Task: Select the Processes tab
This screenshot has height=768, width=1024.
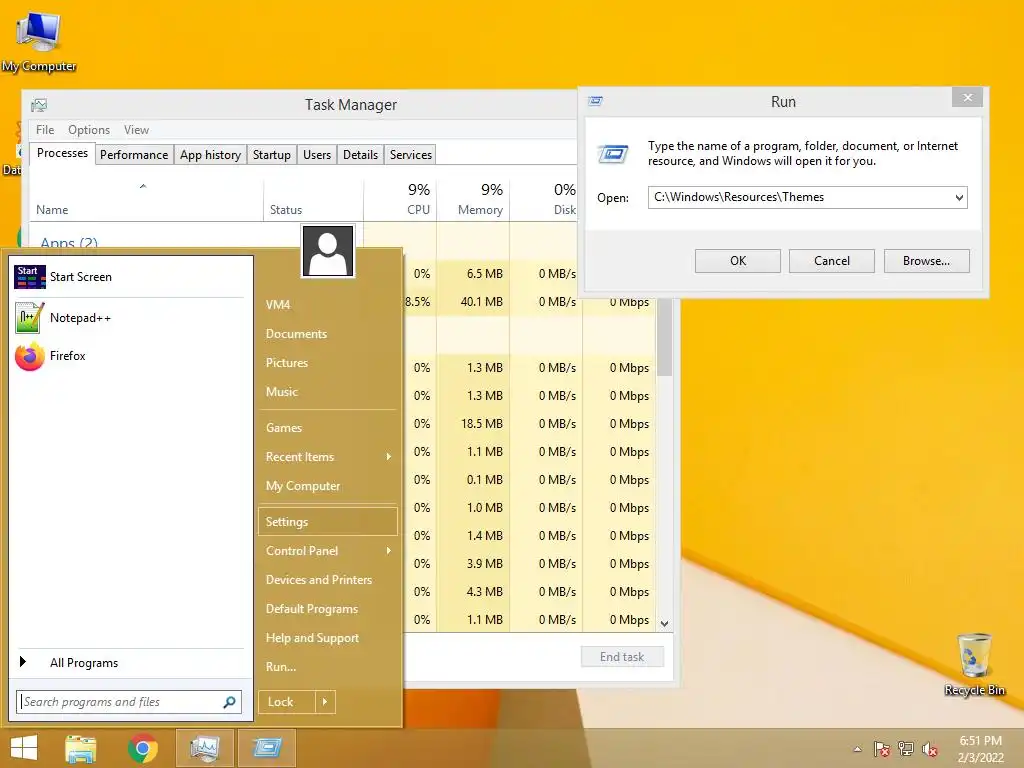Action: pyautogui.click(x=62, y=153)
